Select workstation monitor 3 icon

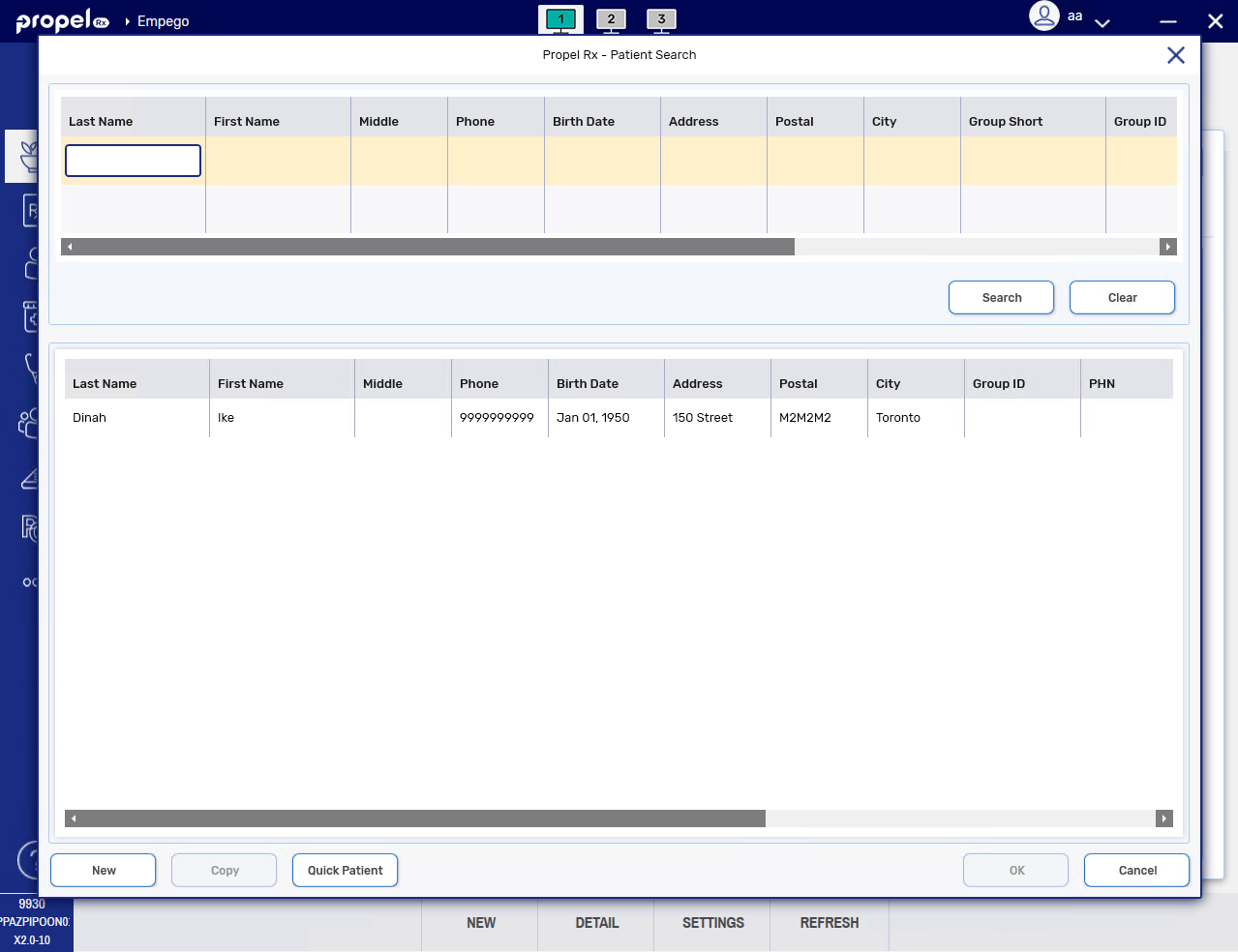point(661,19)
